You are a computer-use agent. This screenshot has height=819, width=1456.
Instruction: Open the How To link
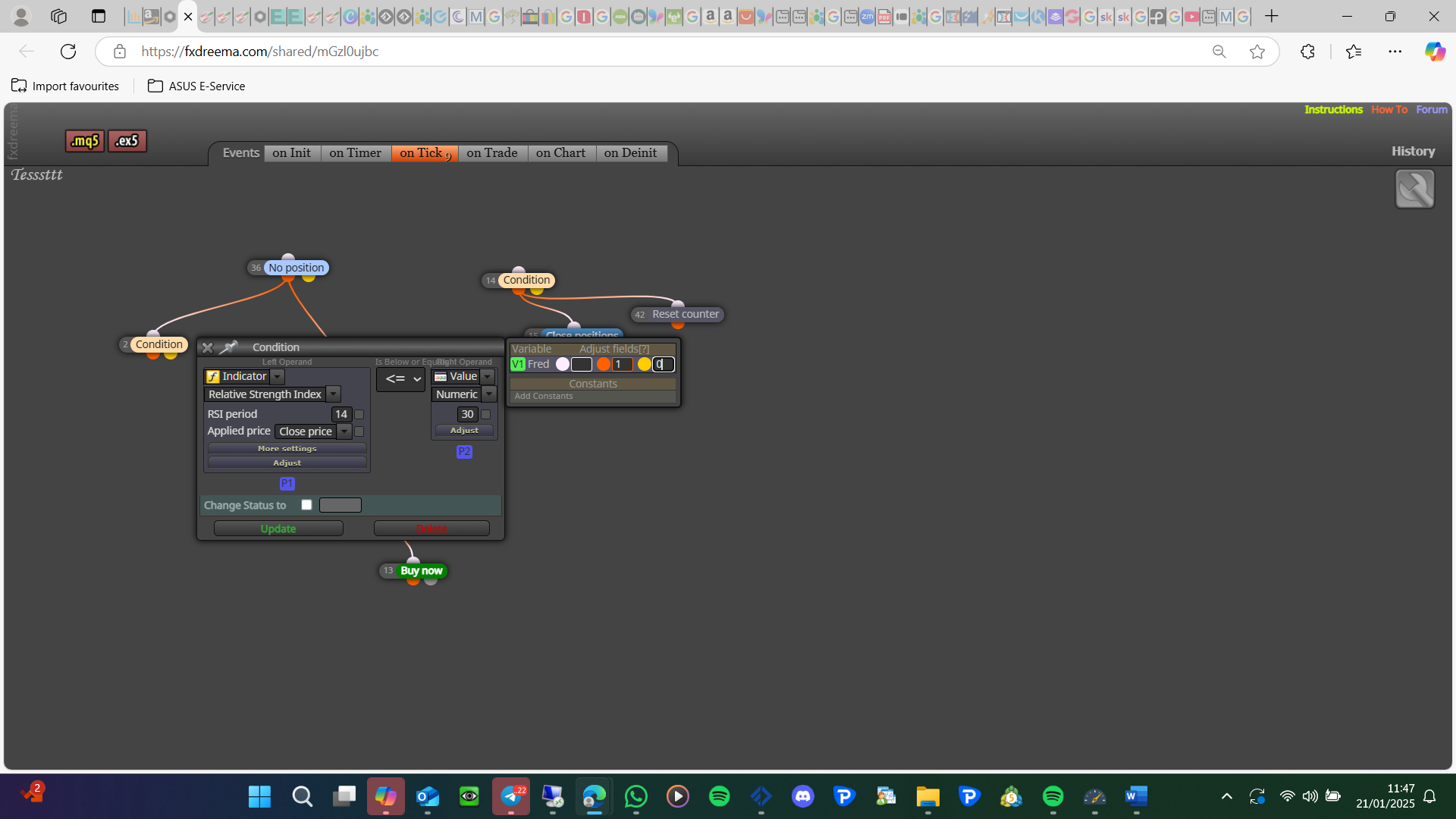pyautogui.click(x=1389, y=110)
